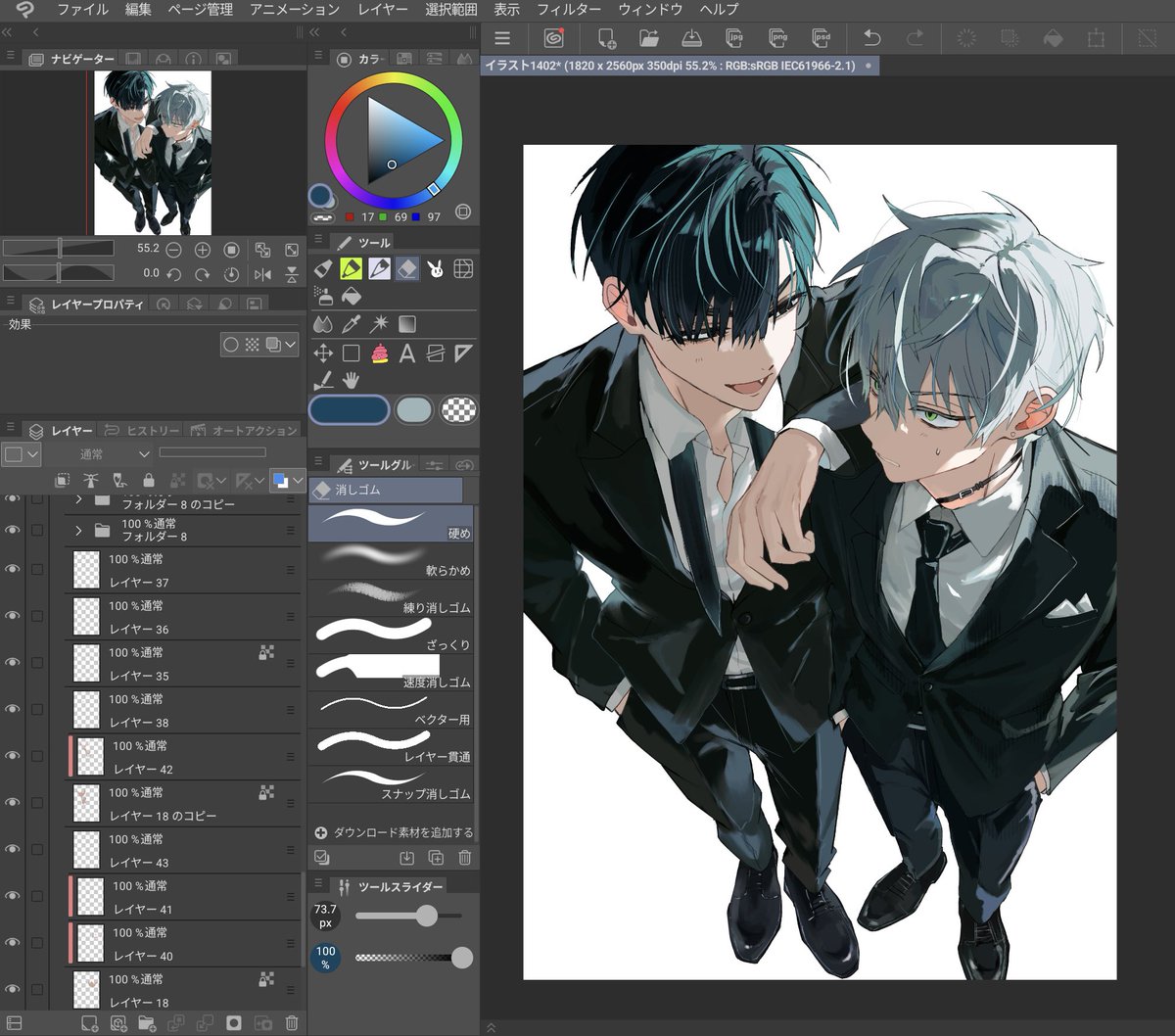
Task: Hide フォルダー 8 using its eye icon
Action: coord(13,530)
